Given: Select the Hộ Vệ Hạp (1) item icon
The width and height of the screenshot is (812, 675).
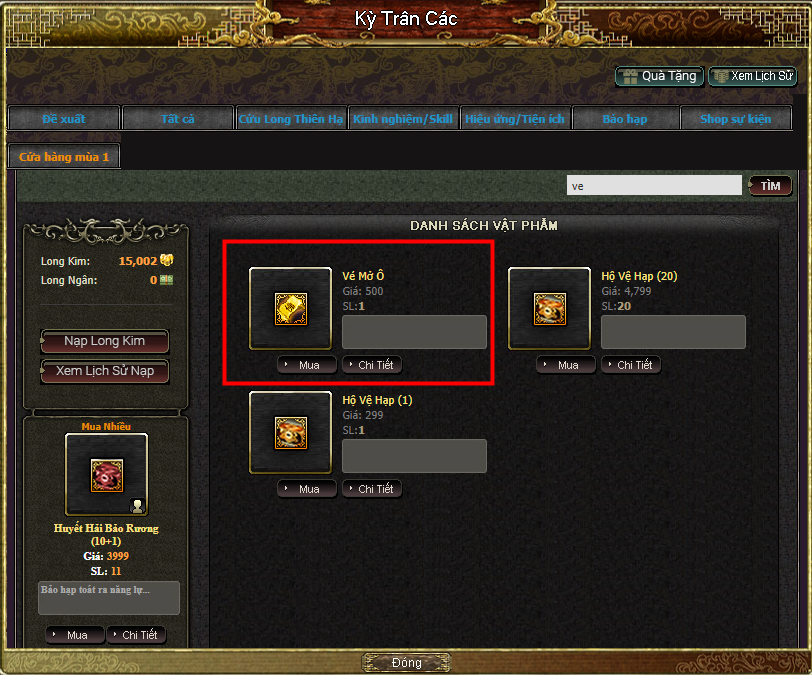Looking at the screenshot, I should (291, 433).
